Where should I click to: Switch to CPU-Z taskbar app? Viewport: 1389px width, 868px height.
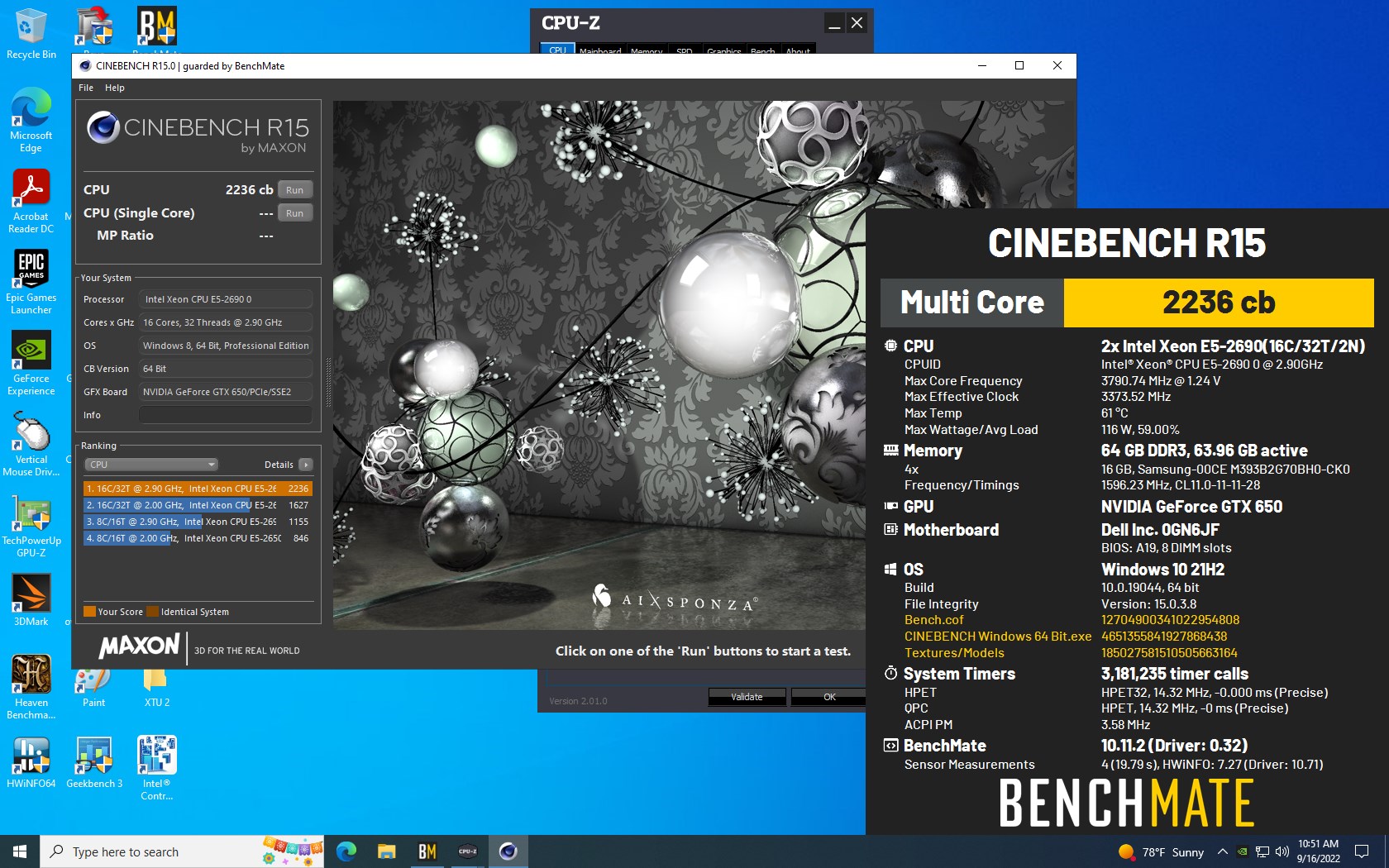468,851
